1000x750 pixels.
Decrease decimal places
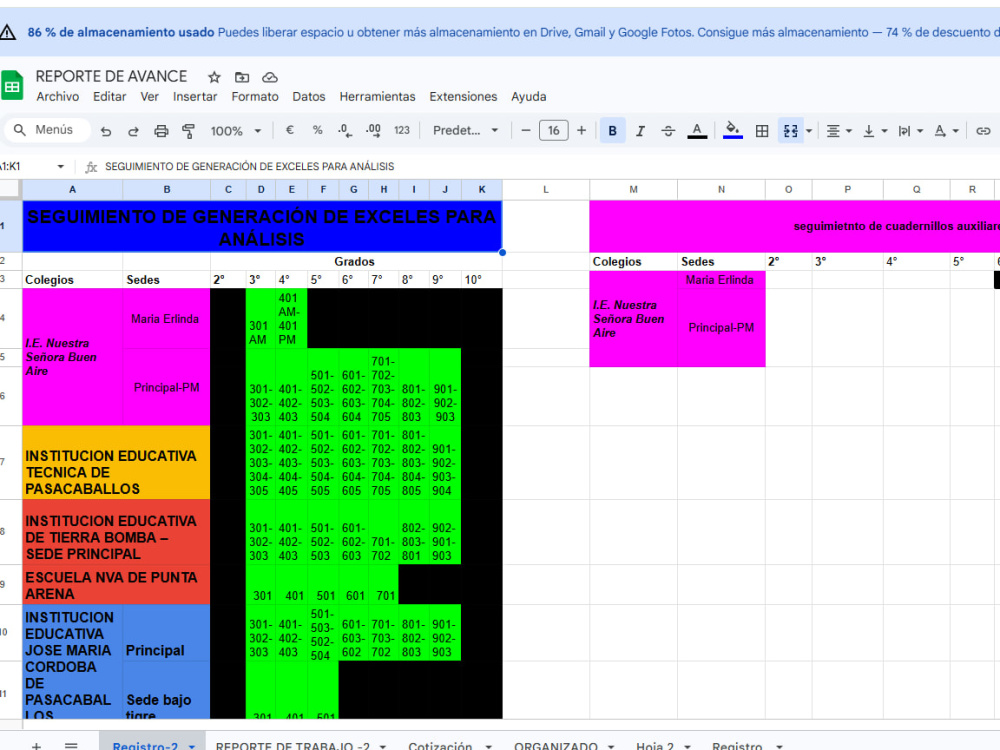(x=345, y=130)
